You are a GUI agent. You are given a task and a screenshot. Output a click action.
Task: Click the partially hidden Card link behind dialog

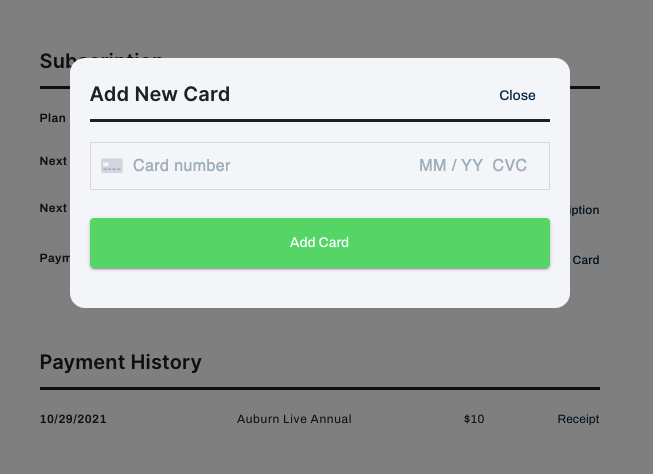click(x=585, y=260)
